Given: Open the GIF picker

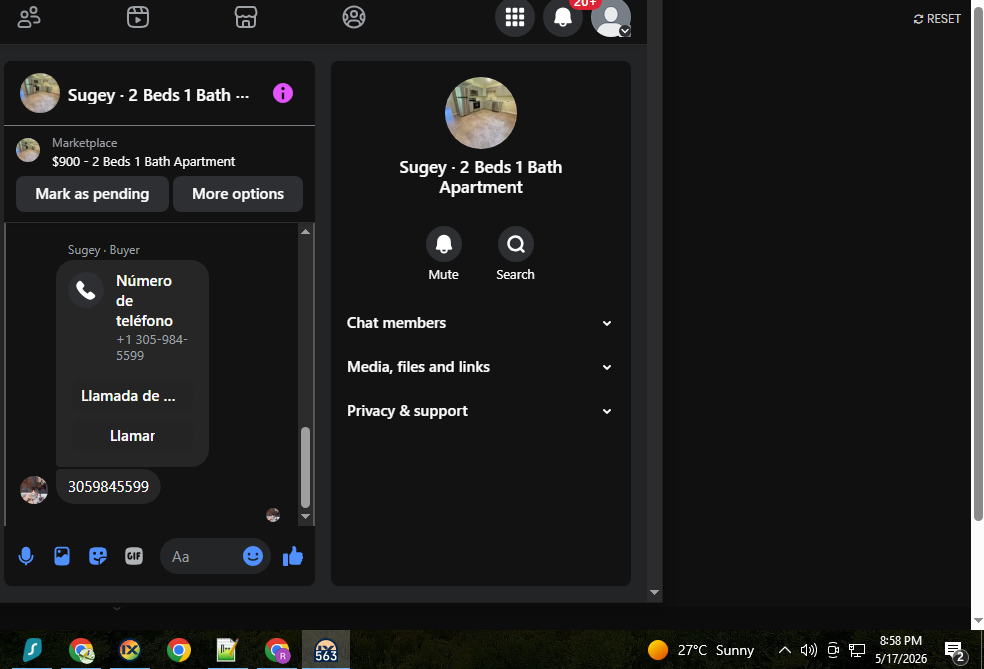Looking at the screenshot, I should 134,556.
